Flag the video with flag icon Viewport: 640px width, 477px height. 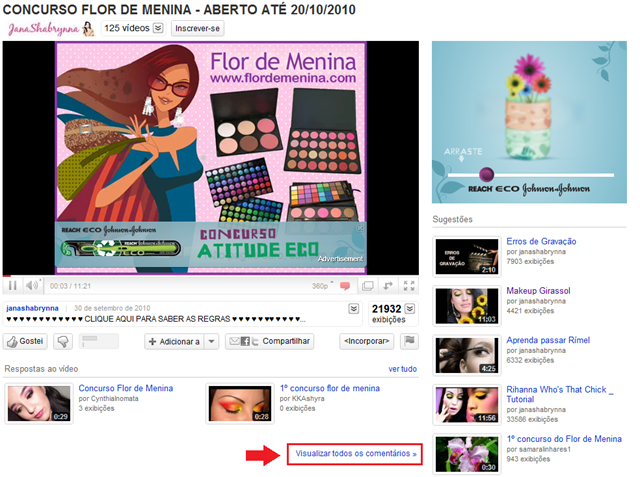point(409,341)
